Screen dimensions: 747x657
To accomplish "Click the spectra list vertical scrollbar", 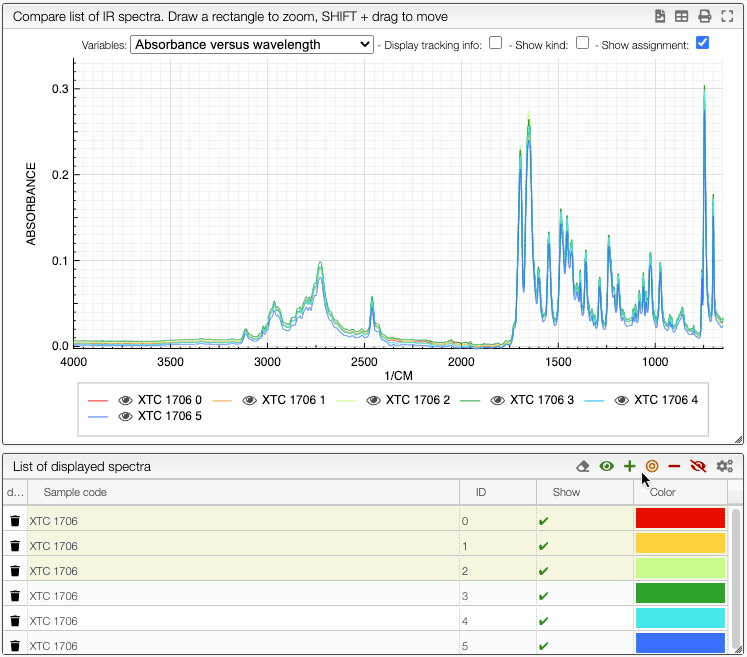I will coord(736,579).
